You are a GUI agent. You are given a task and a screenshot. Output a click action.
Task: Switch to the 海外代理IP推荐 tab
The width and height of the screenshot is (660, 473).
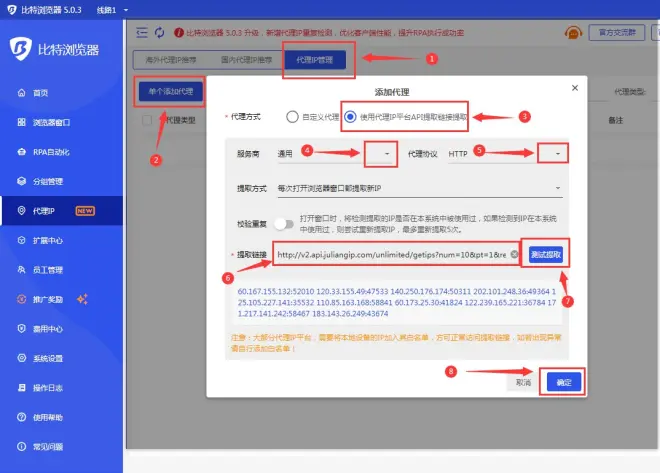[x=166, y=60]
